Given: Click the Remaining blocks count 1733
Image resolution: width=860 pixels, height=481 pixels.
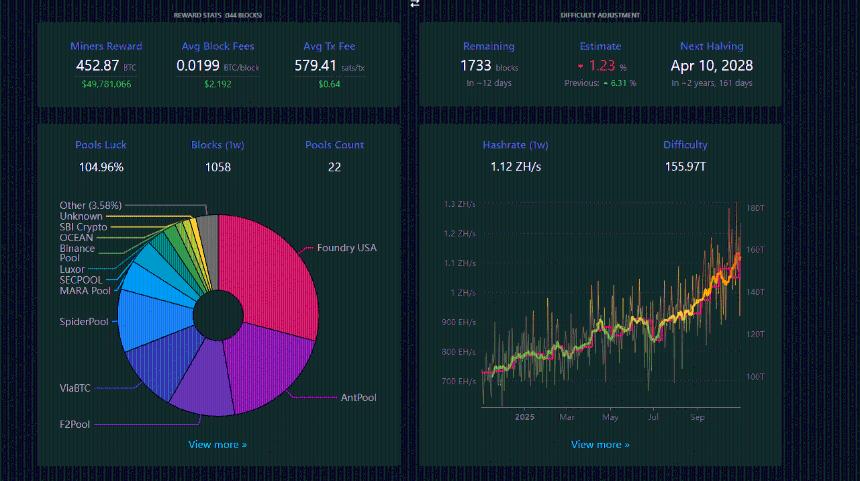Looking at the screenshot, I should click(x=476, y=66).
